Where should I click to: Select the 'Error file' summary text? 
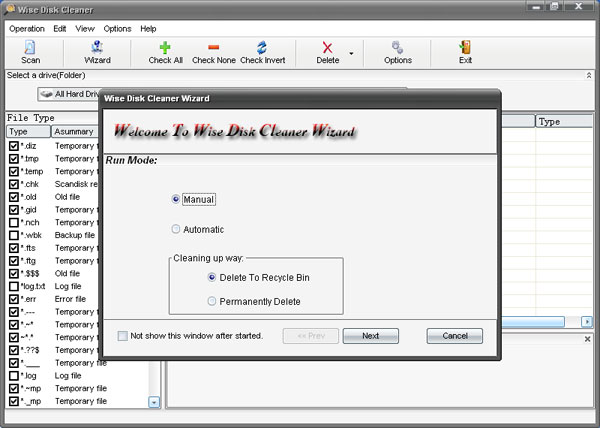click(x=70, y=299)
